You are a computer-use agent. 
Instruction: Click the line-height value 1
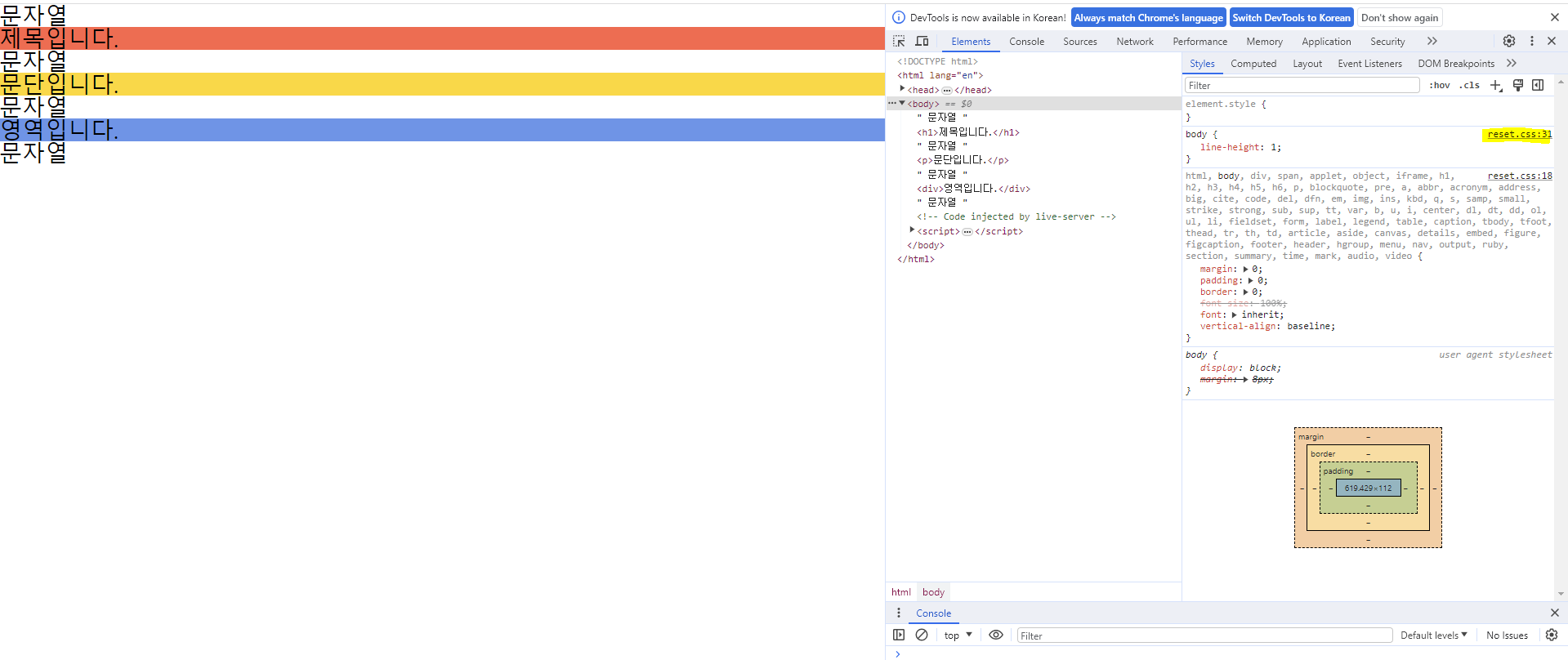[x=1273, y=147]
